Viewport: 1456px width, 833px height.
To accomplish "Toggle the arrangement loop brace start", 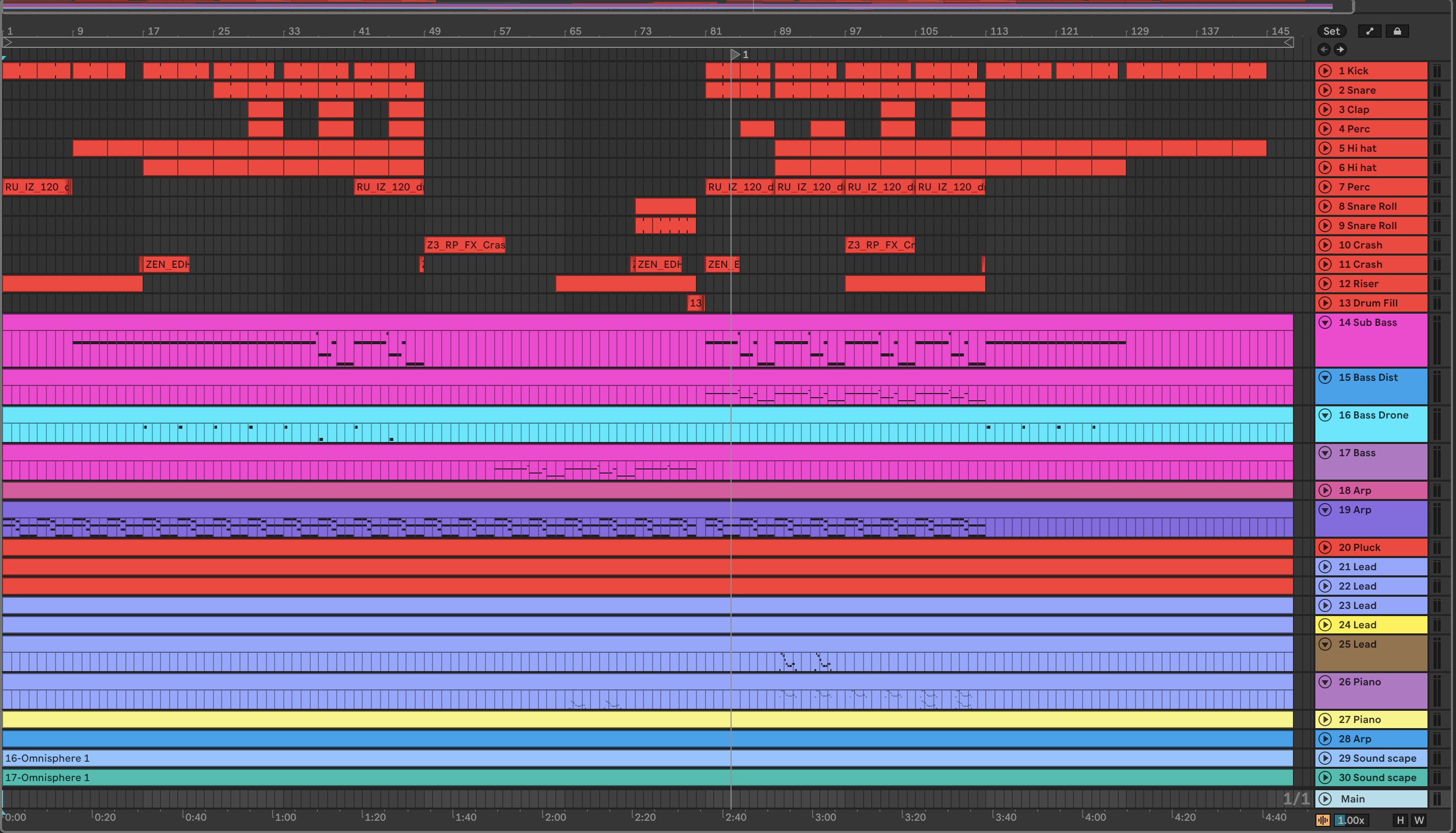I will [x=8, y=42].
